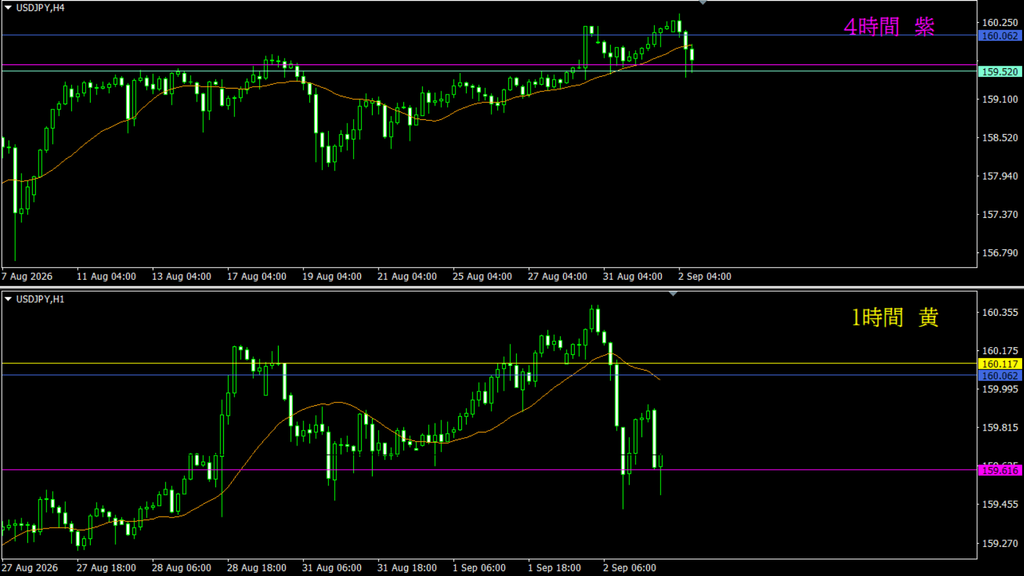Viewport: 1024px width, 576px height.
Task: Click the '28 Aug 18:00' time axis label
Action: pyautogui.click(x=257, y=568)
